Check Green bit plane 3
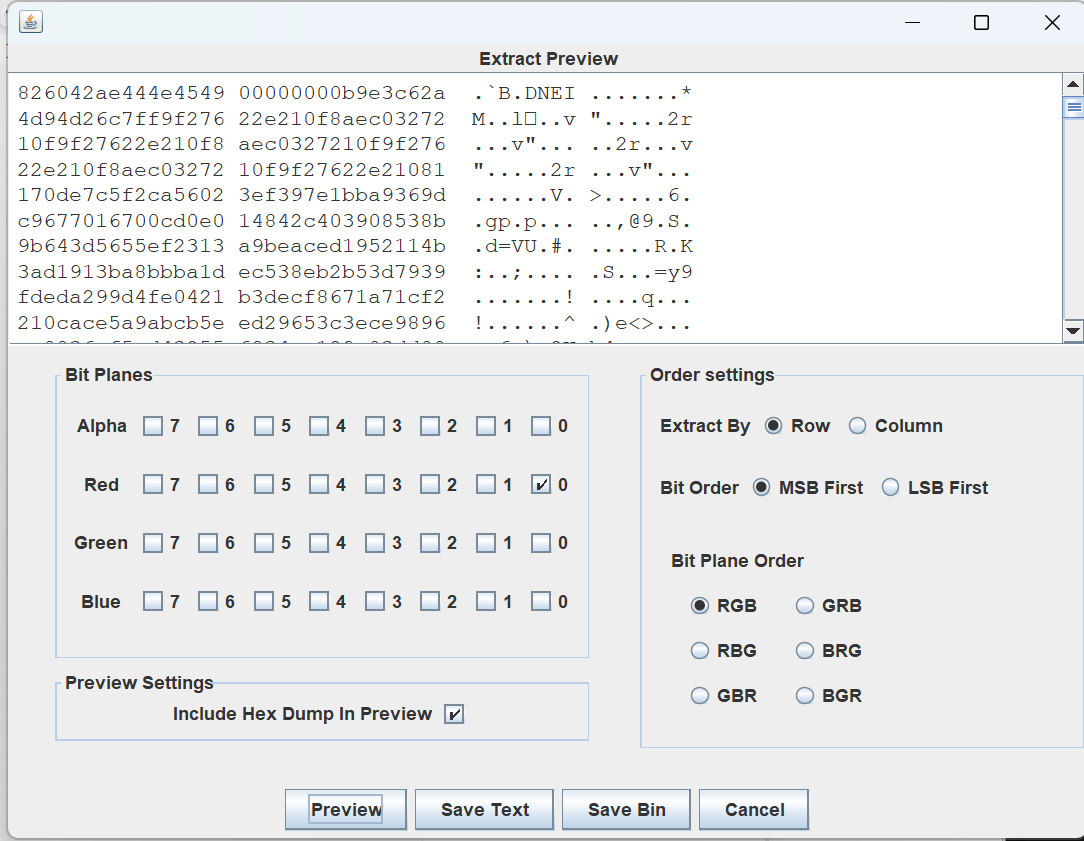 (x=375, y=543)
